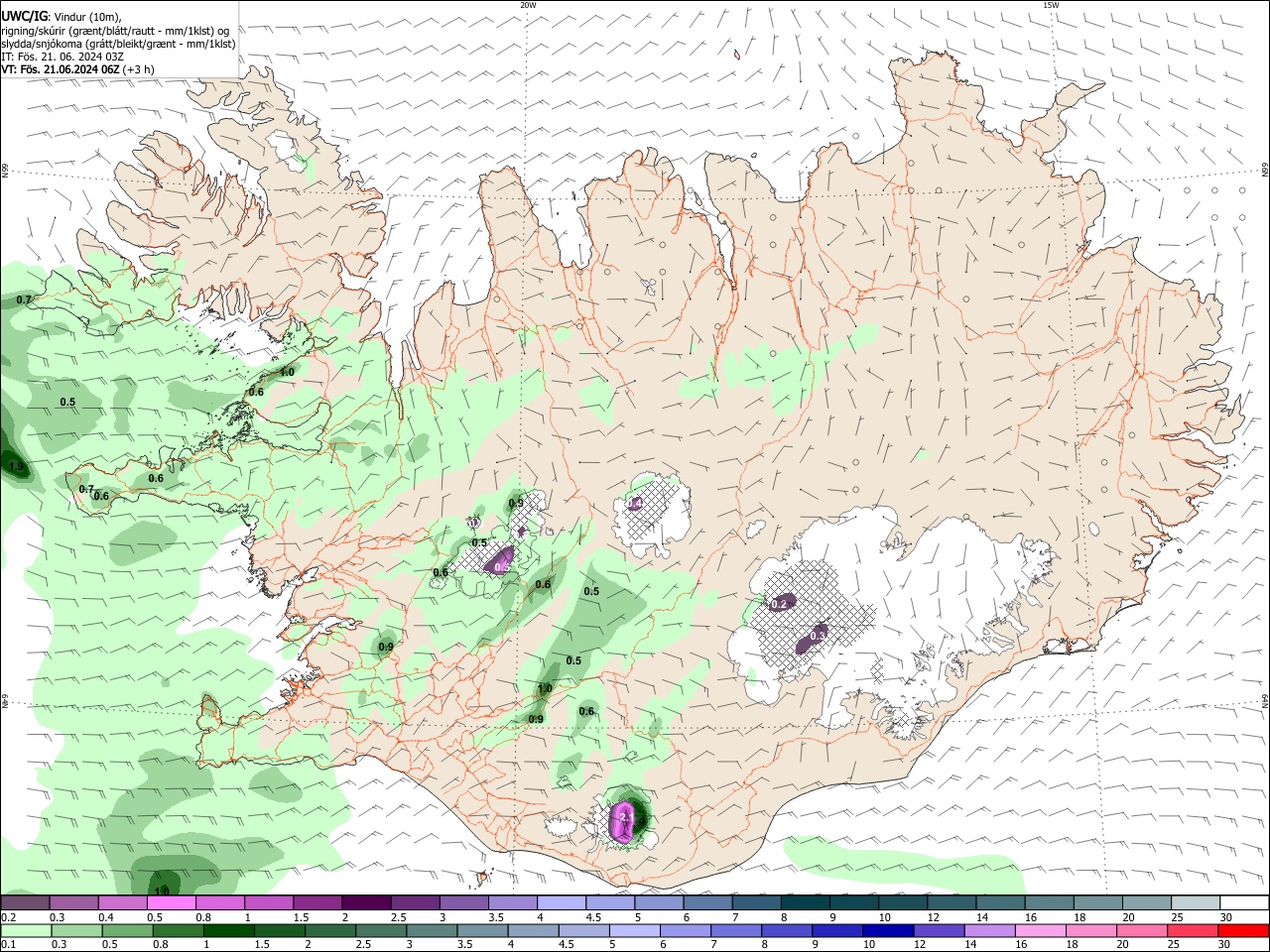
Task: Pick the dark navy blue swatch in bottom legend
Action: tap(887, 930)
